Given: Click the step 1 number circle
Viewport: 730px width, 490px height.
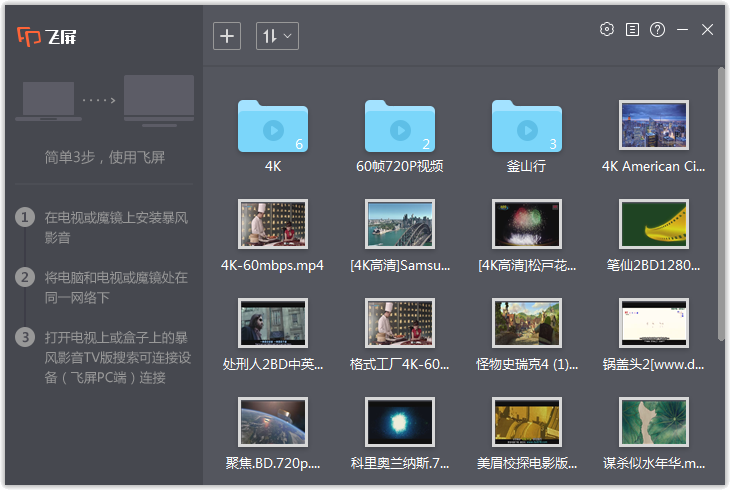Looking at the screenshot, I should 25,217.
